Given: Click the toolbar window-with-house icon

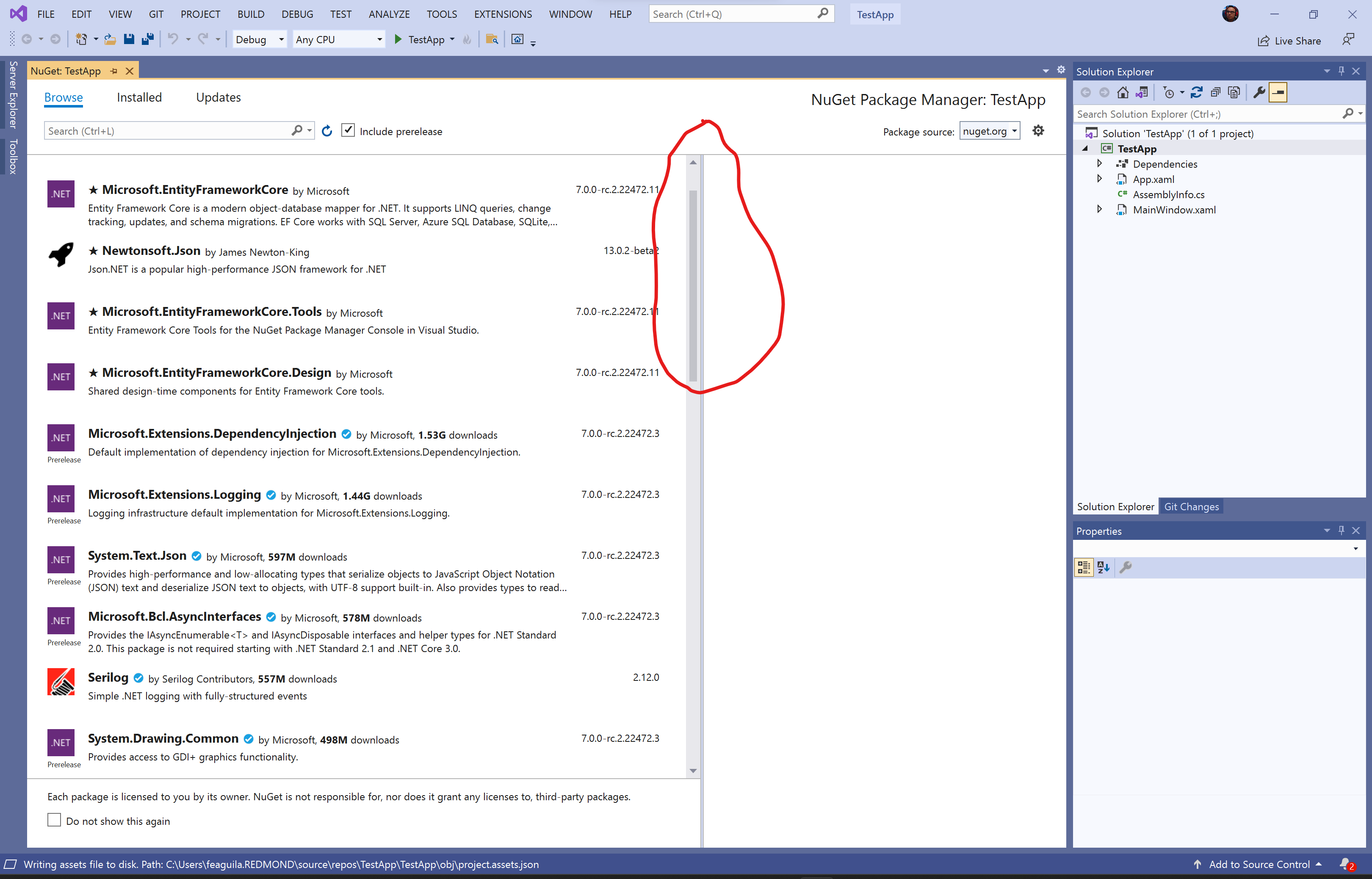Looking at the screenshot, I should click(x=517, y=39).
